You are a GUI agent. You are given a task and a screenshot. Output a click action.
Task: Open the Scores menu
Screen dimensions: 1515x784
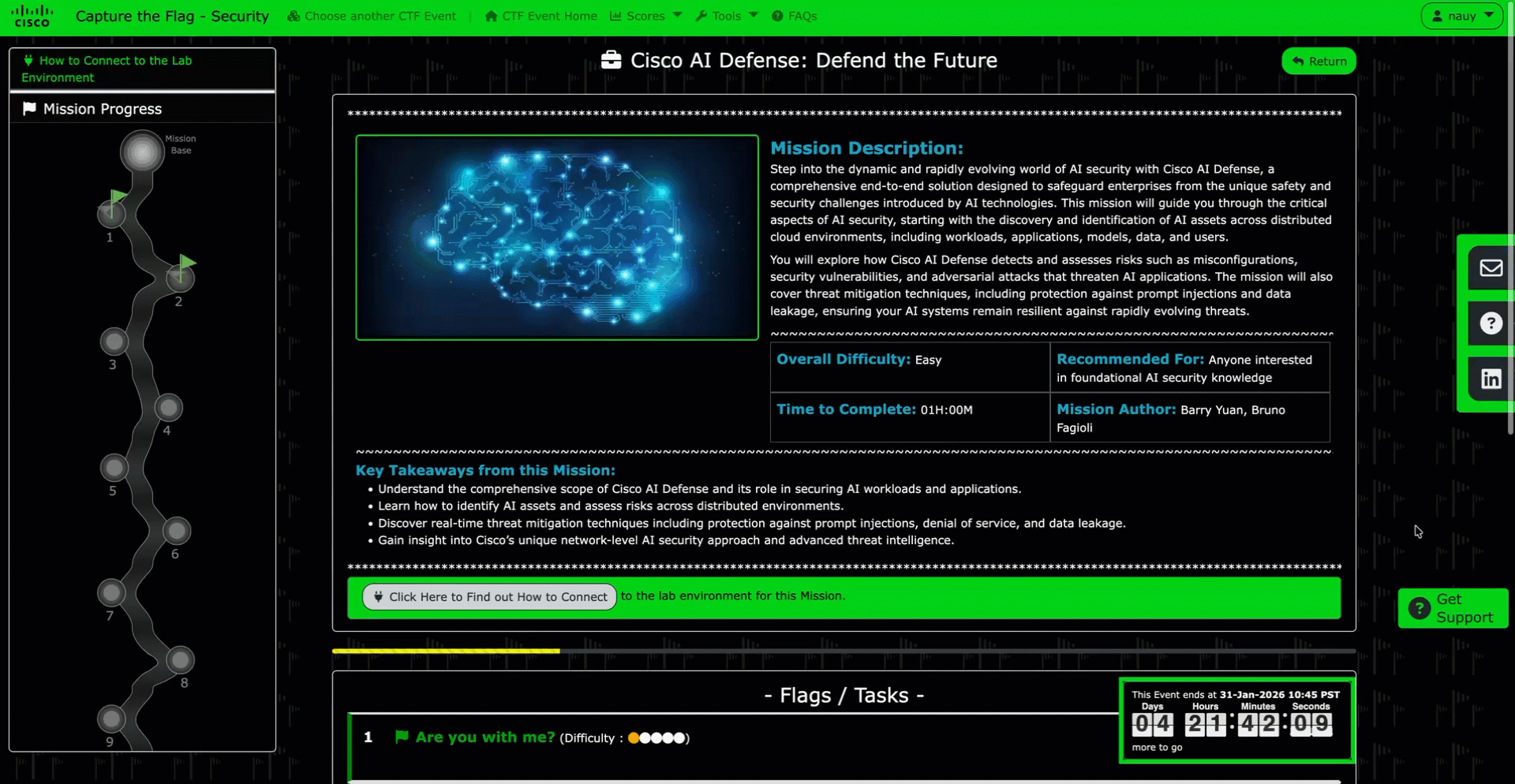pos(646,16)
